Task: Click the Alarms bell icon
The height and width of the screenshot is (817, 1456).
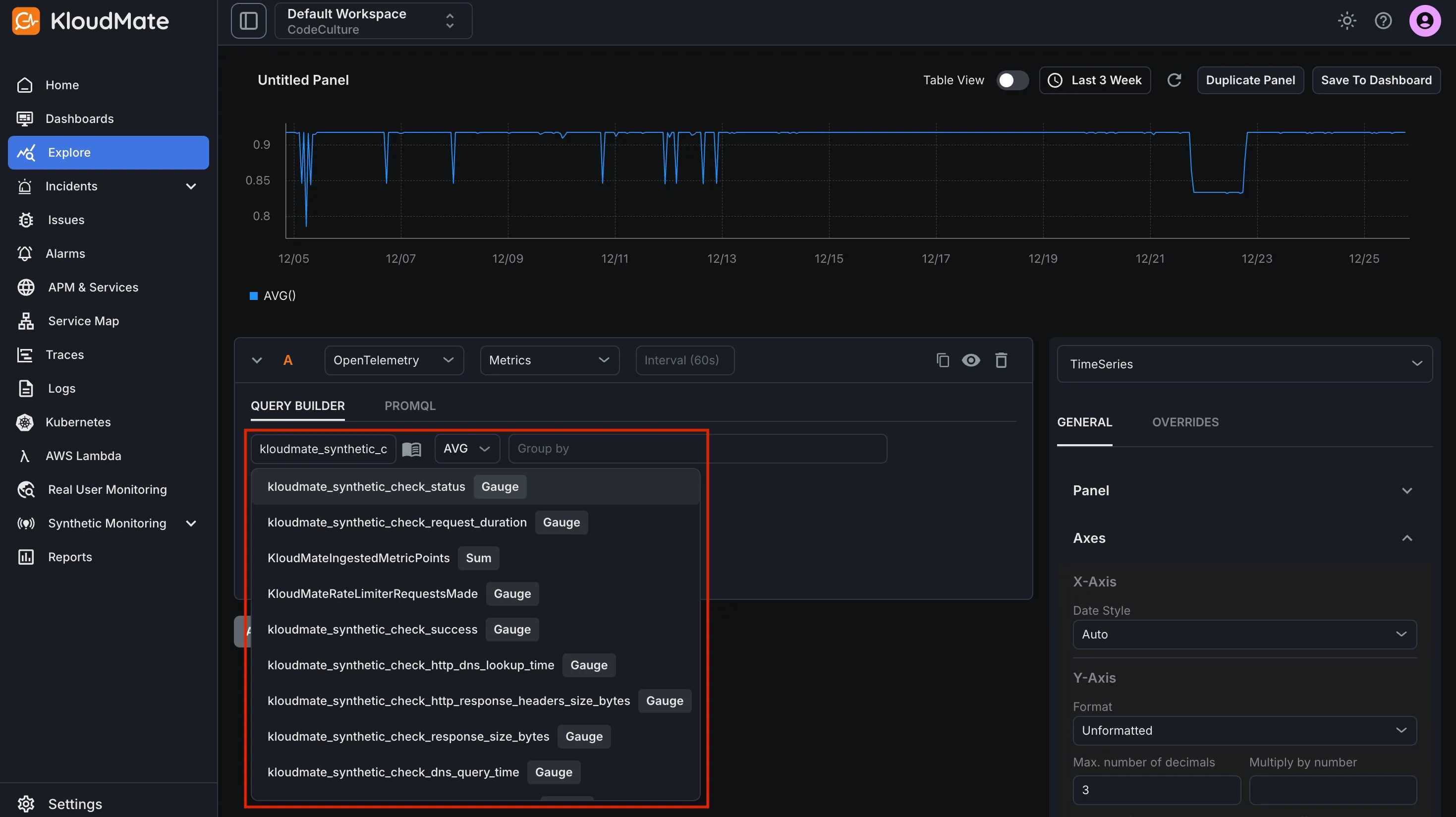Action: [x=25, y=253]
